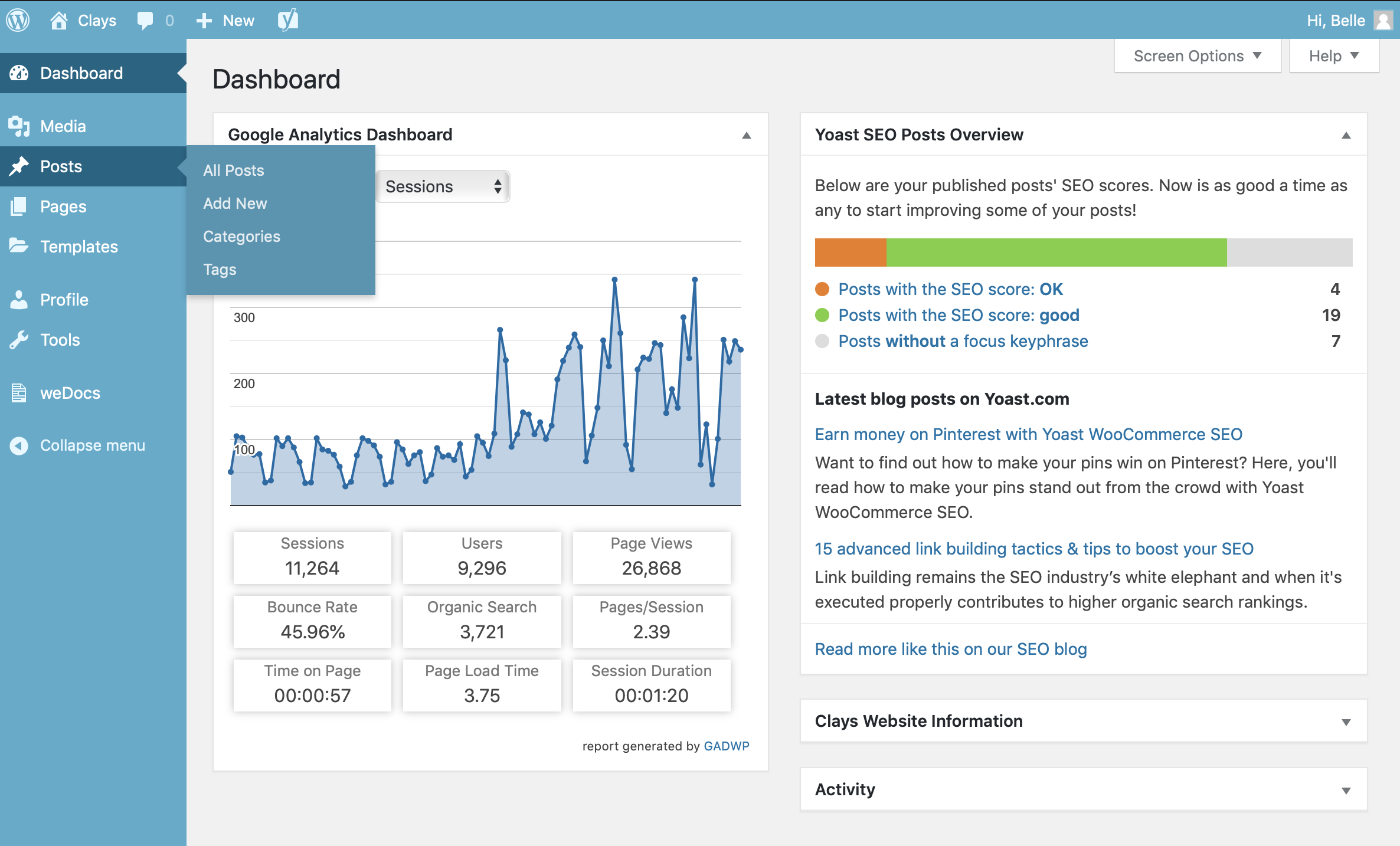Image resolution: width=1400 pixels, height=846 pixels.
Task: Select Add New in Posts submenu
Action: tap(235, 204)
